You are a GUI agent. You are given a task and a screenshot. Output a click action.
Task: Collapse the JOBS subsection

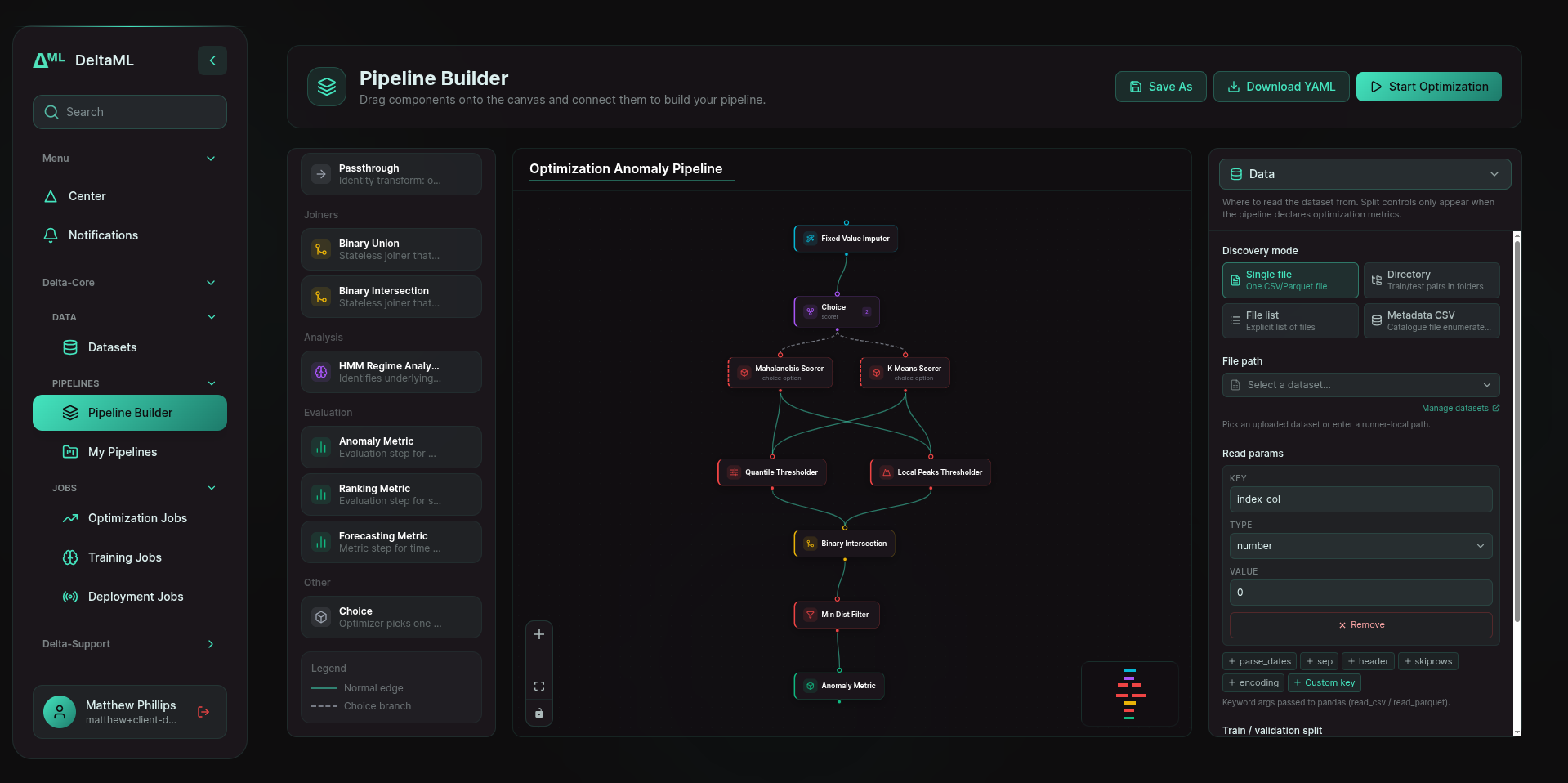pos(212,488)
